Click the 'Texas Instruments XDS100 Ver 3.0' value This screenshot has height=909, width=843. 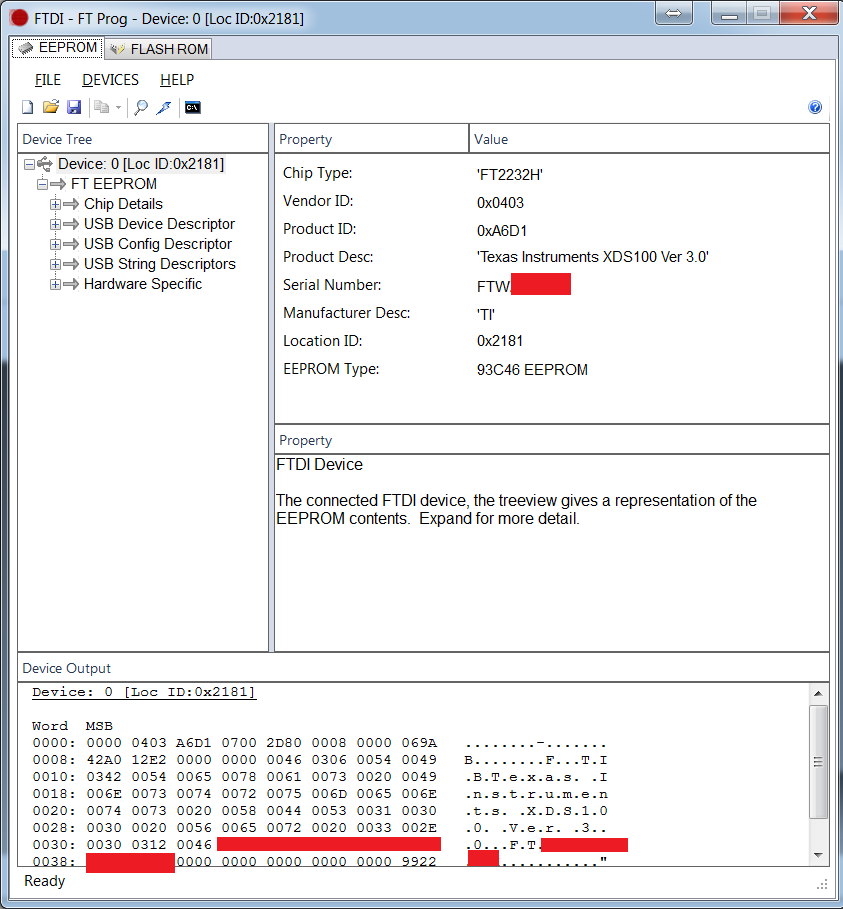point(593,257)
